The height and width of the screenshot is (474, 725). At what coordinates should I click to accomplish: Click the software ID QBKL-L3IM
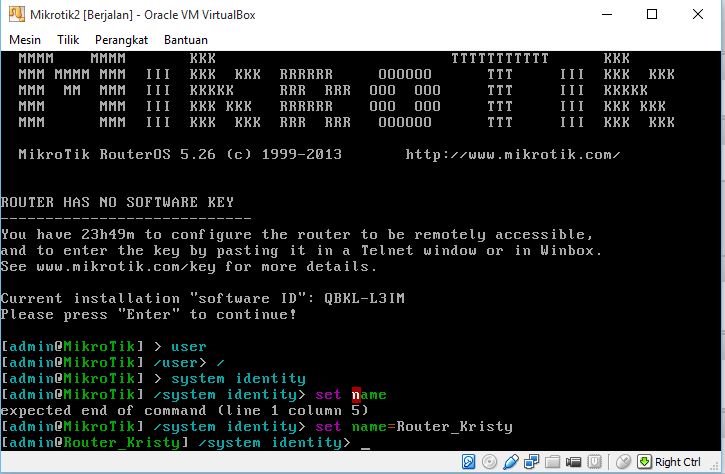coord(364,298)
